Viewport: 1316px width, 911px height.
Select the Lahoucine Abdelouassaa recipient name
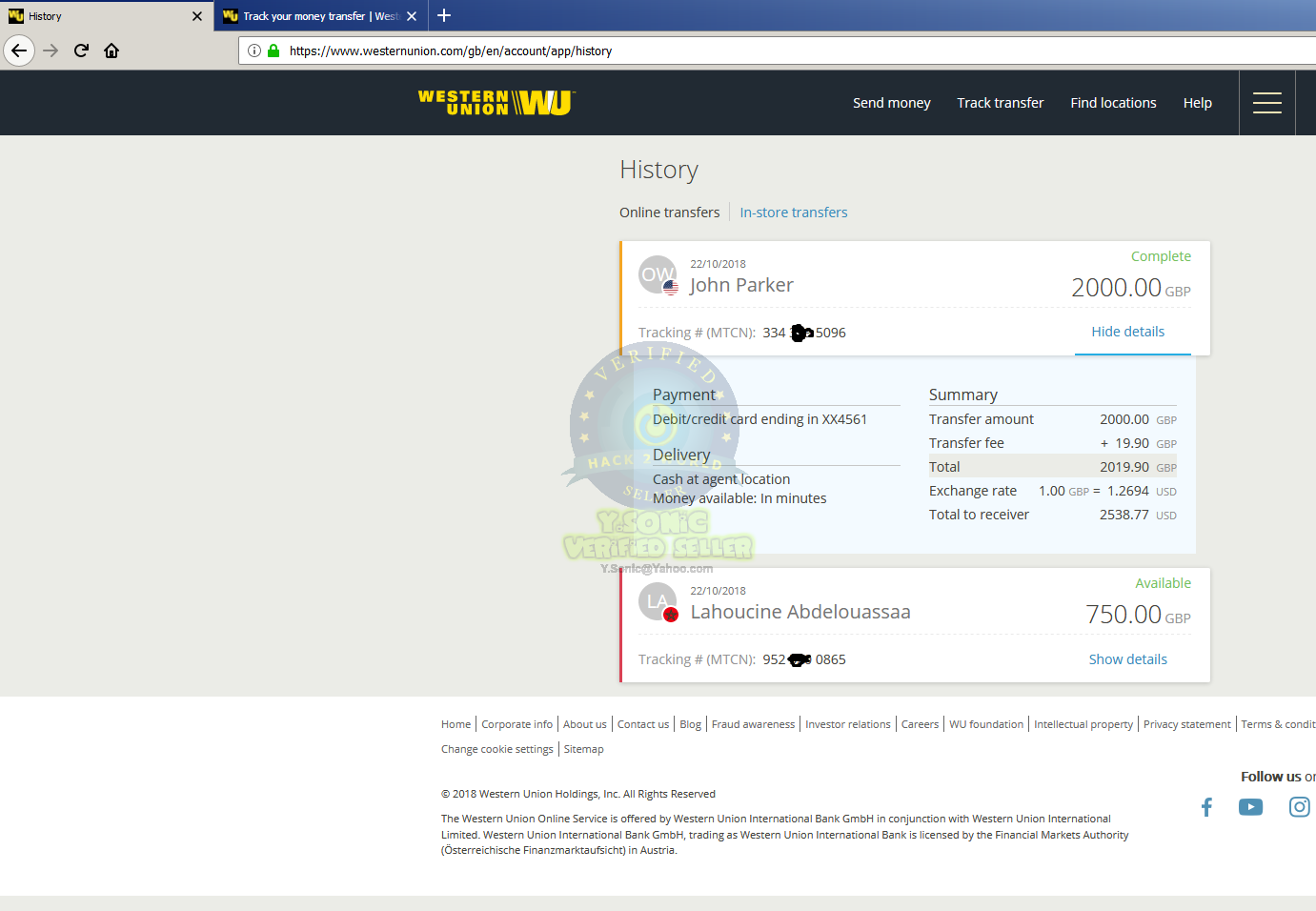coord(800,612)
